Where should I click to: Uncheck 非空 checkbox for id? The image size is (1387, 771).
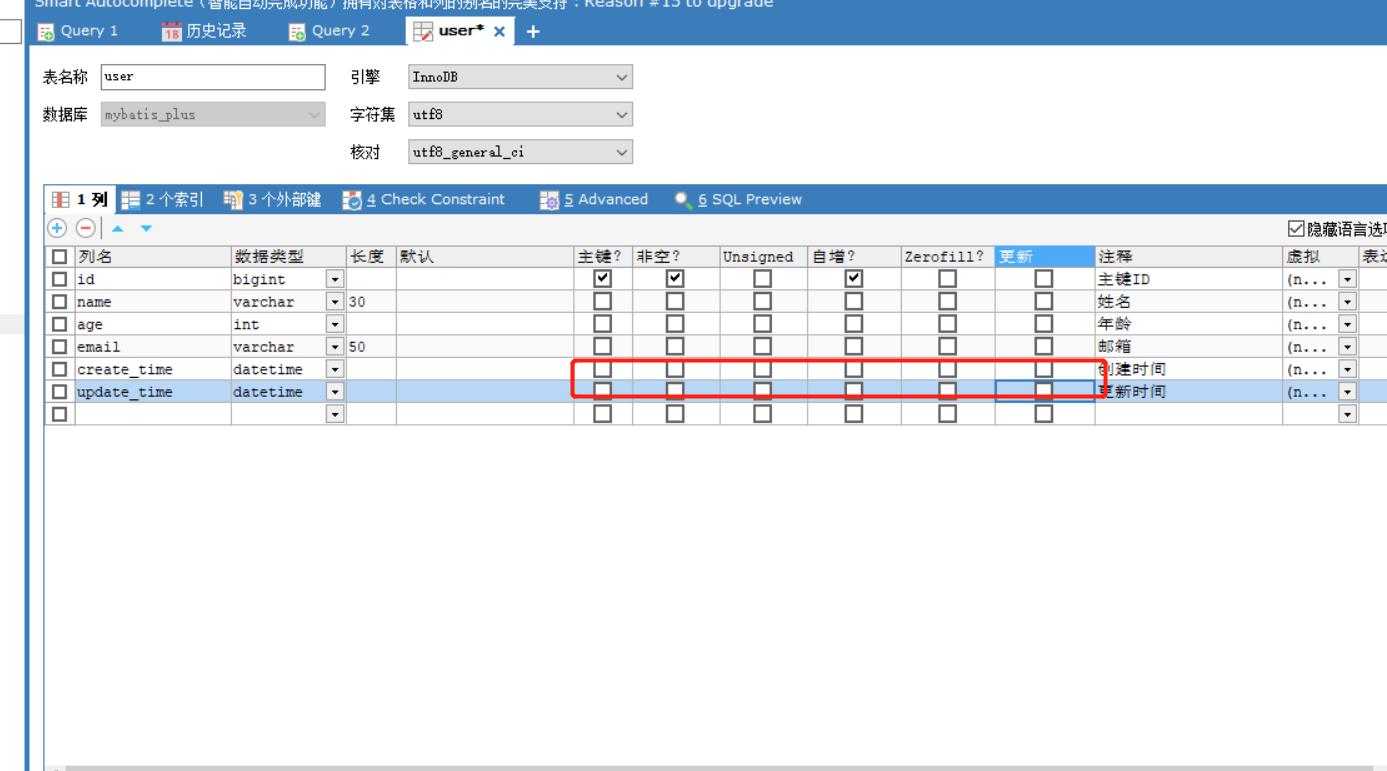(675, 278)
